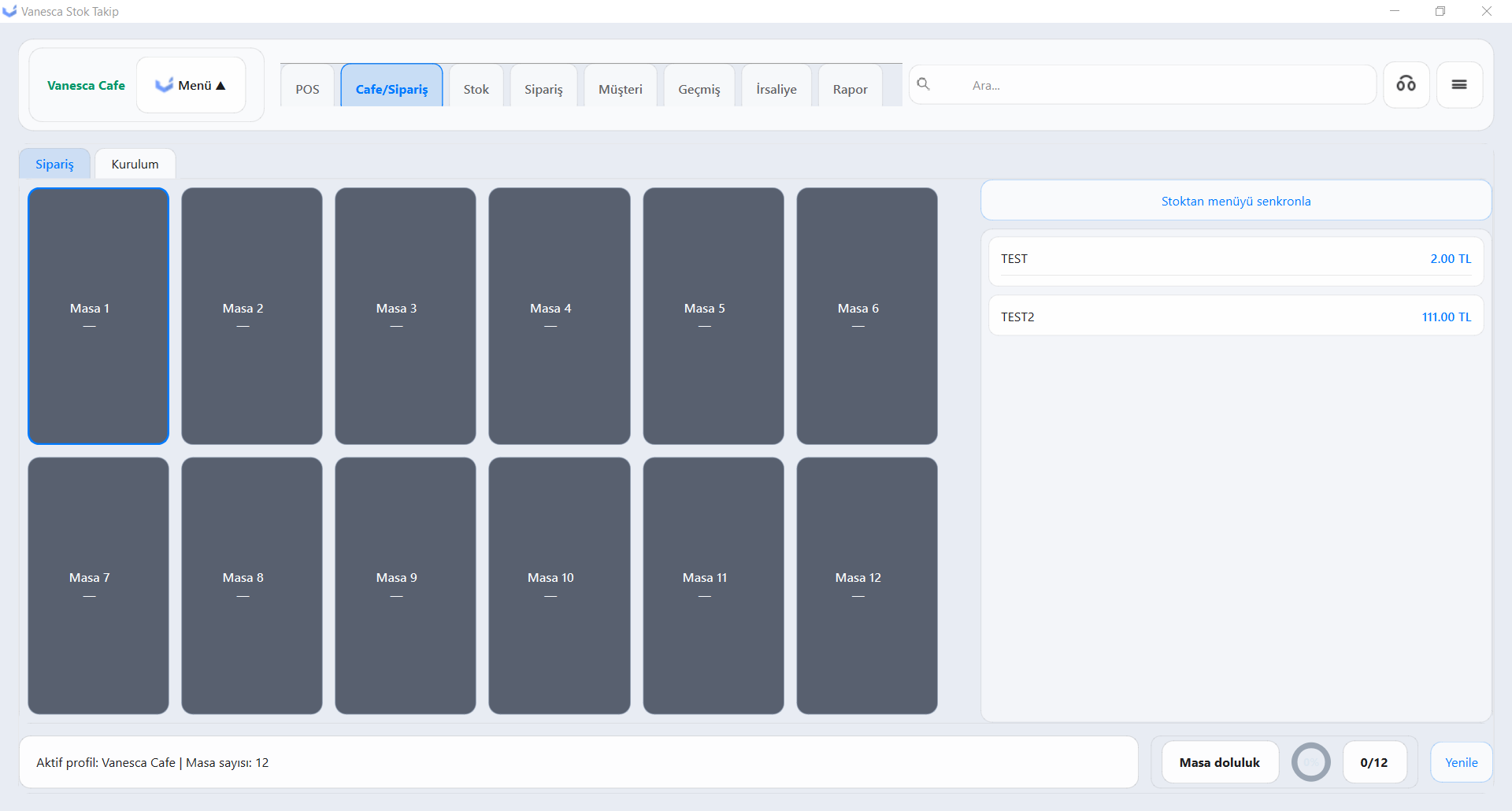
Task: Click the Yenile button
Action: [1461, 762]
